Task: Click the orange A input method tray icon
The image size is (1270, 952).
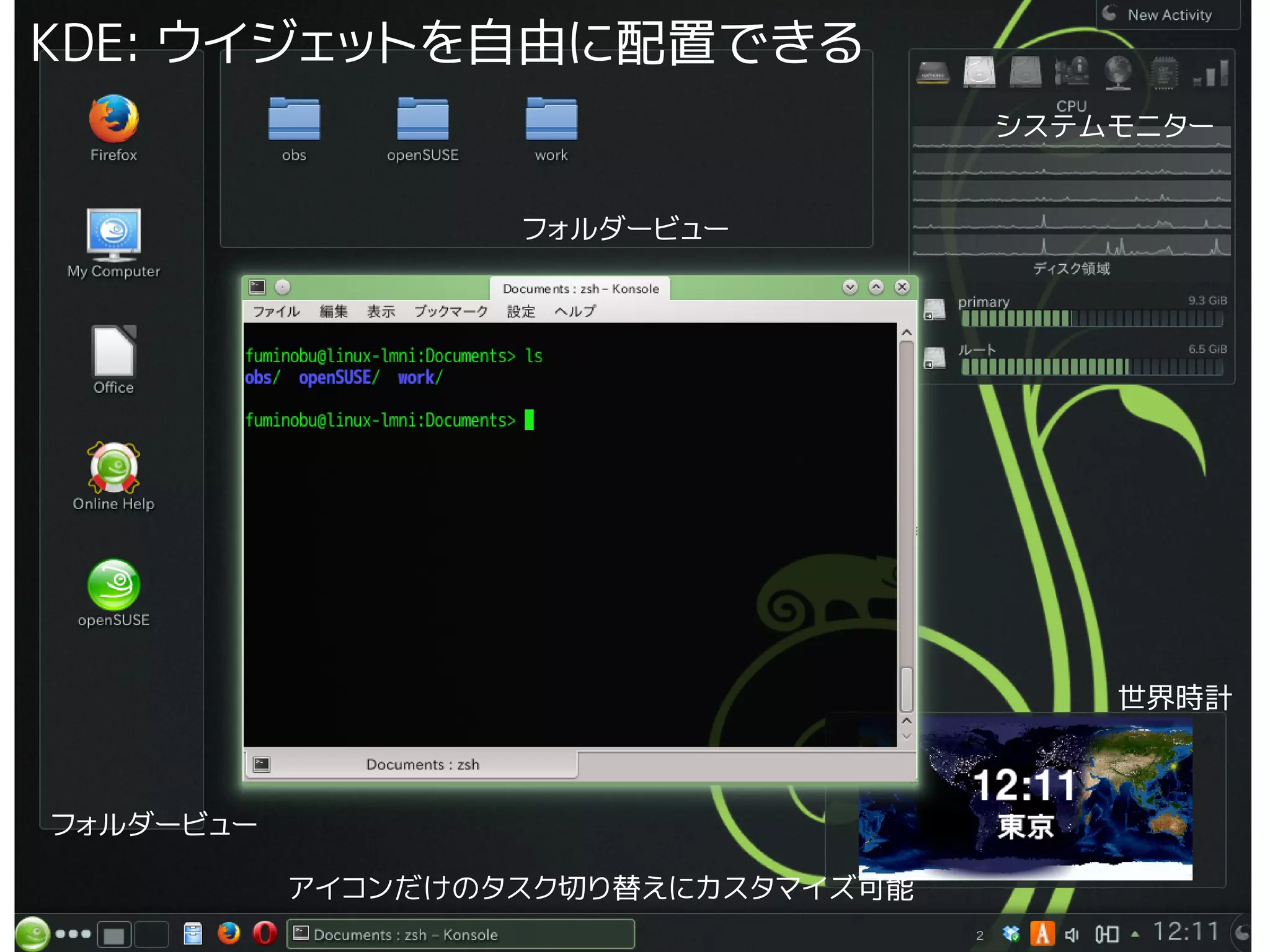Action: tap(1042, 933)
